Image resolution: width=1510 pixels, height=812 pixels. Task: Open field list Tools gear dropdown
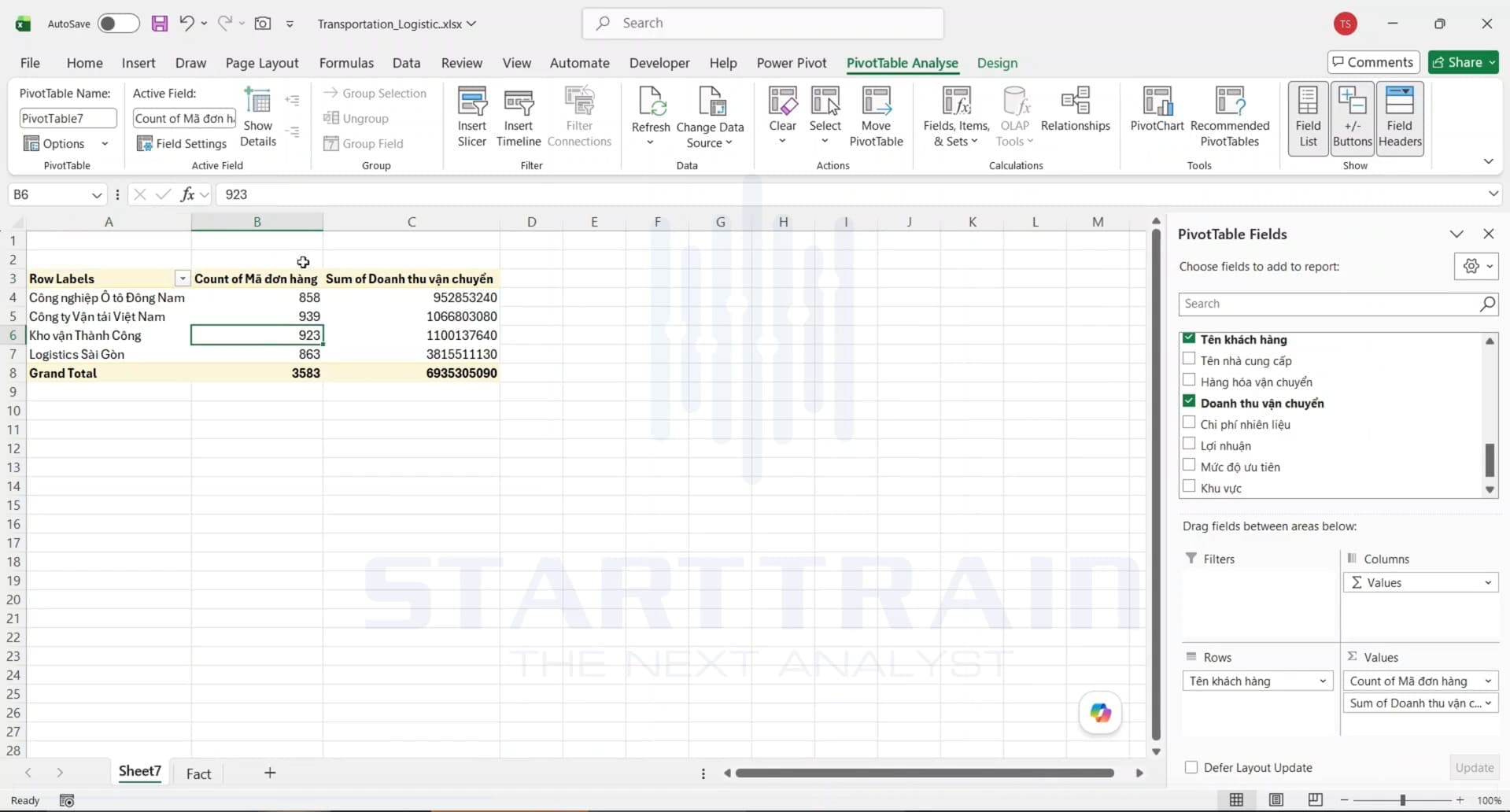1476,266
